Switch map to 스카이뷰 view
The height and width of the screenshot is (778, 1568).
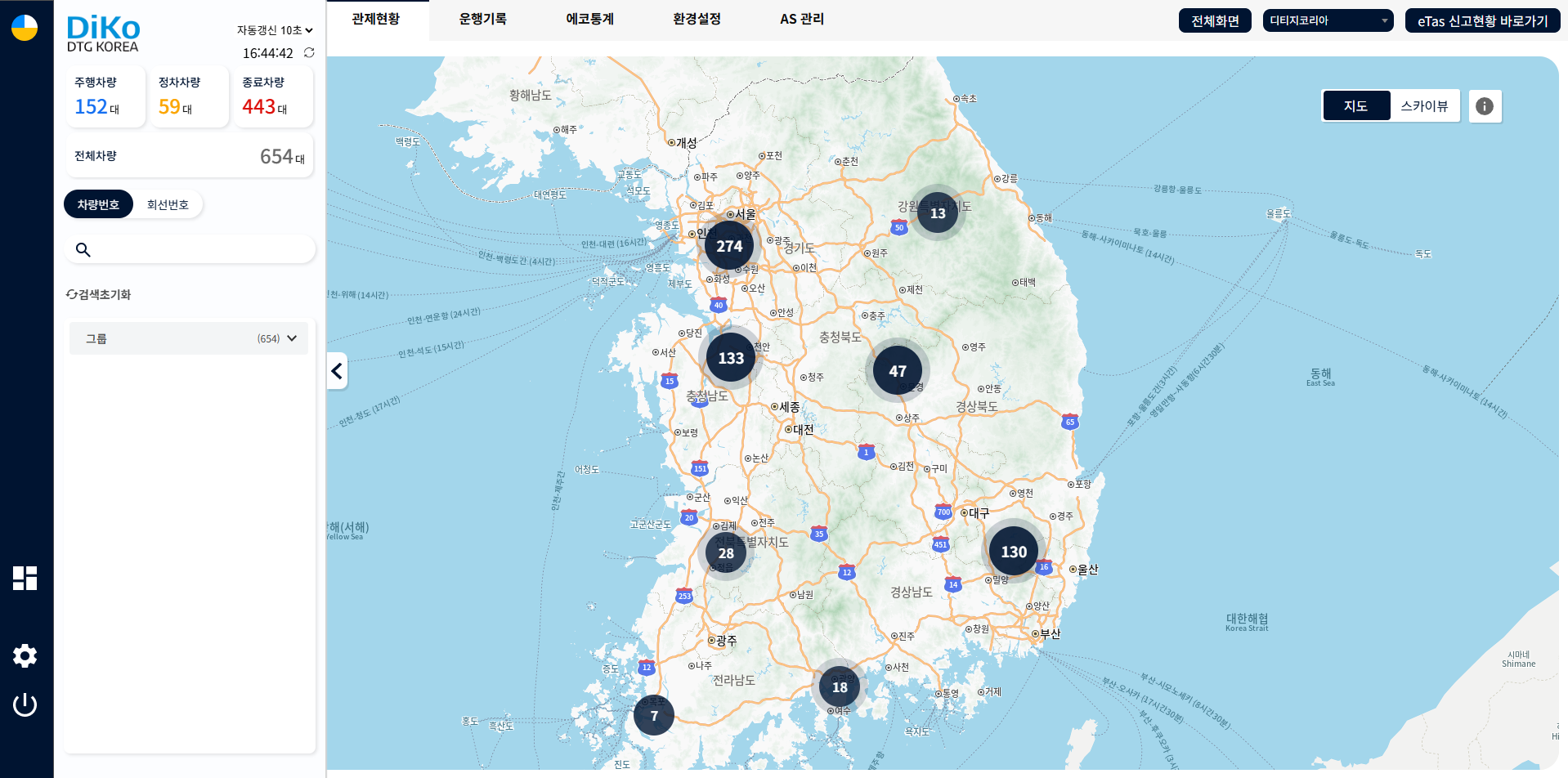(x=1424, y=106)
